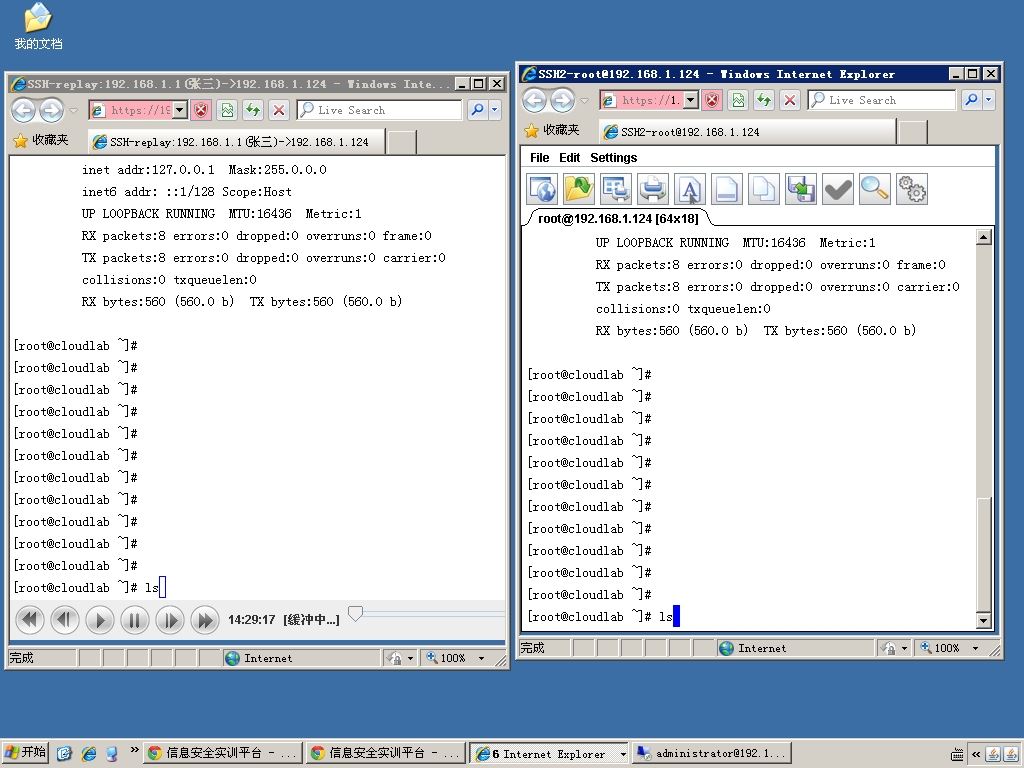Pause the SSH replay recording

pyautogui.click(x=135, y=619)
